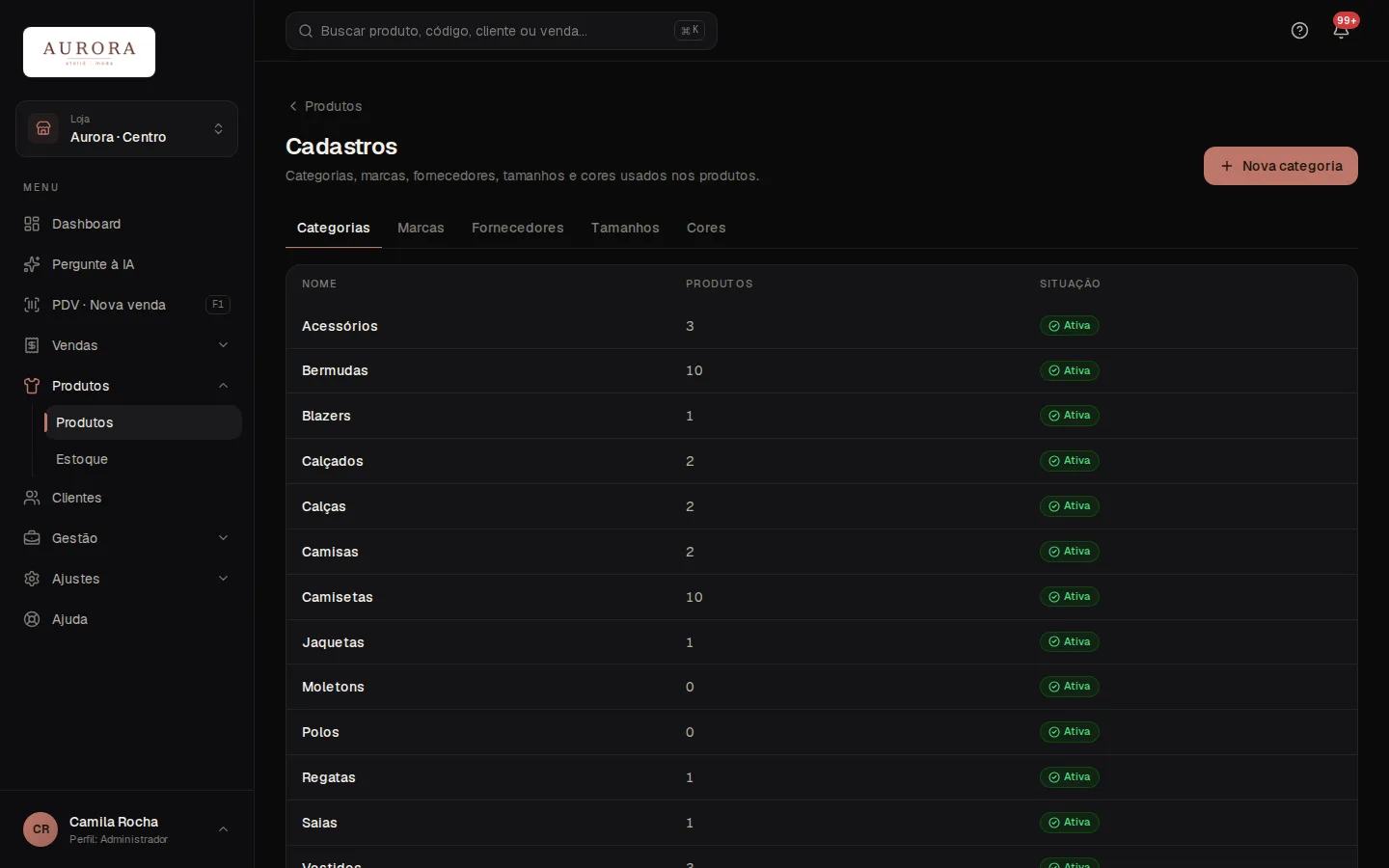Viewport: 1389px width, 868px height.
Task: Open the Jaquetas category row
Action: point(822,642)
